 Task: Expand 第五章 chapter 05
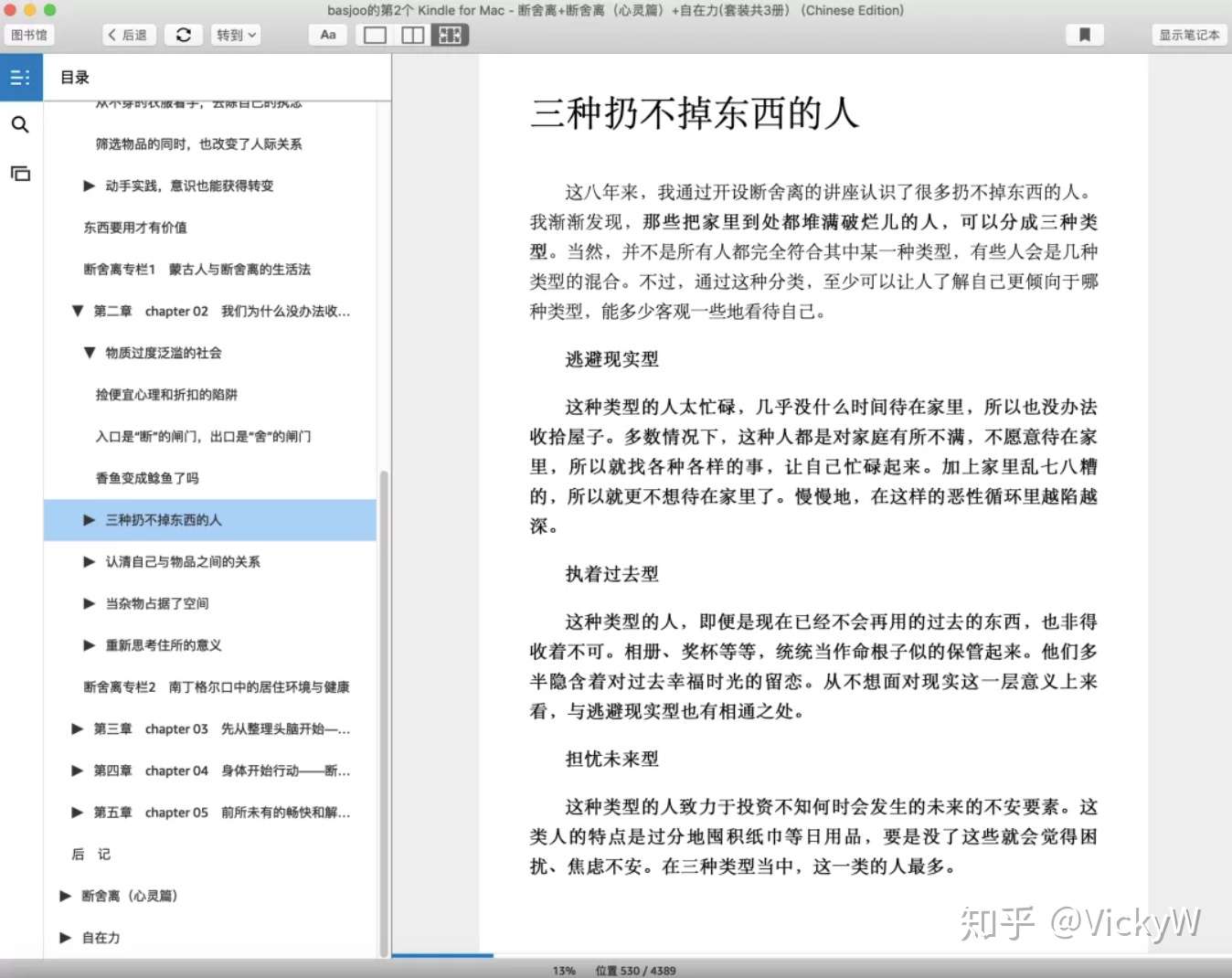(78, 813)
